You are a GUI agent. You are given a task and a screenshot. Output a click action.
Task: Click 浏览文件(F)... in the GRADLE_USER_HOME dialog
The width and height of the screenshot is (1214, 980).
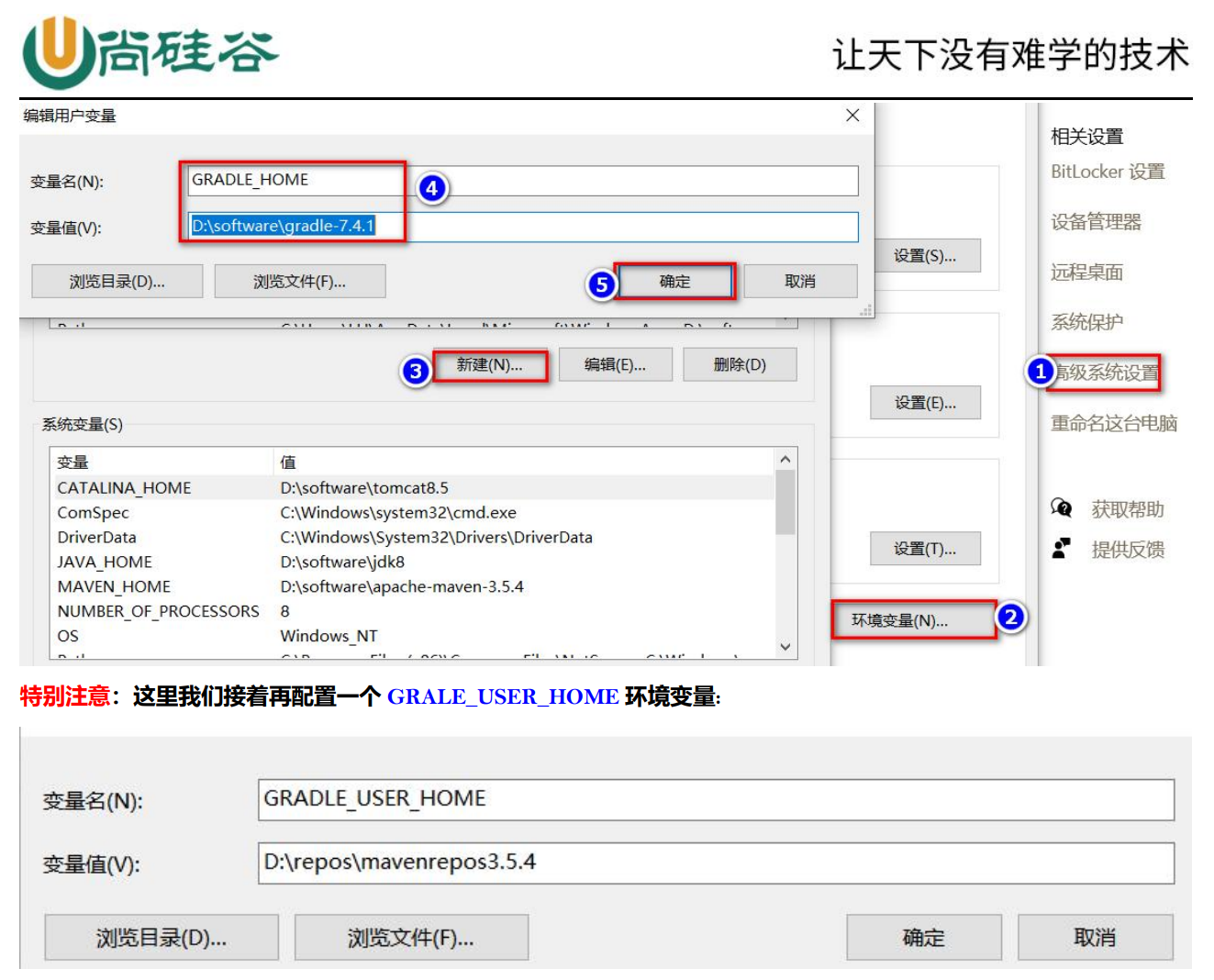(411, 937)
